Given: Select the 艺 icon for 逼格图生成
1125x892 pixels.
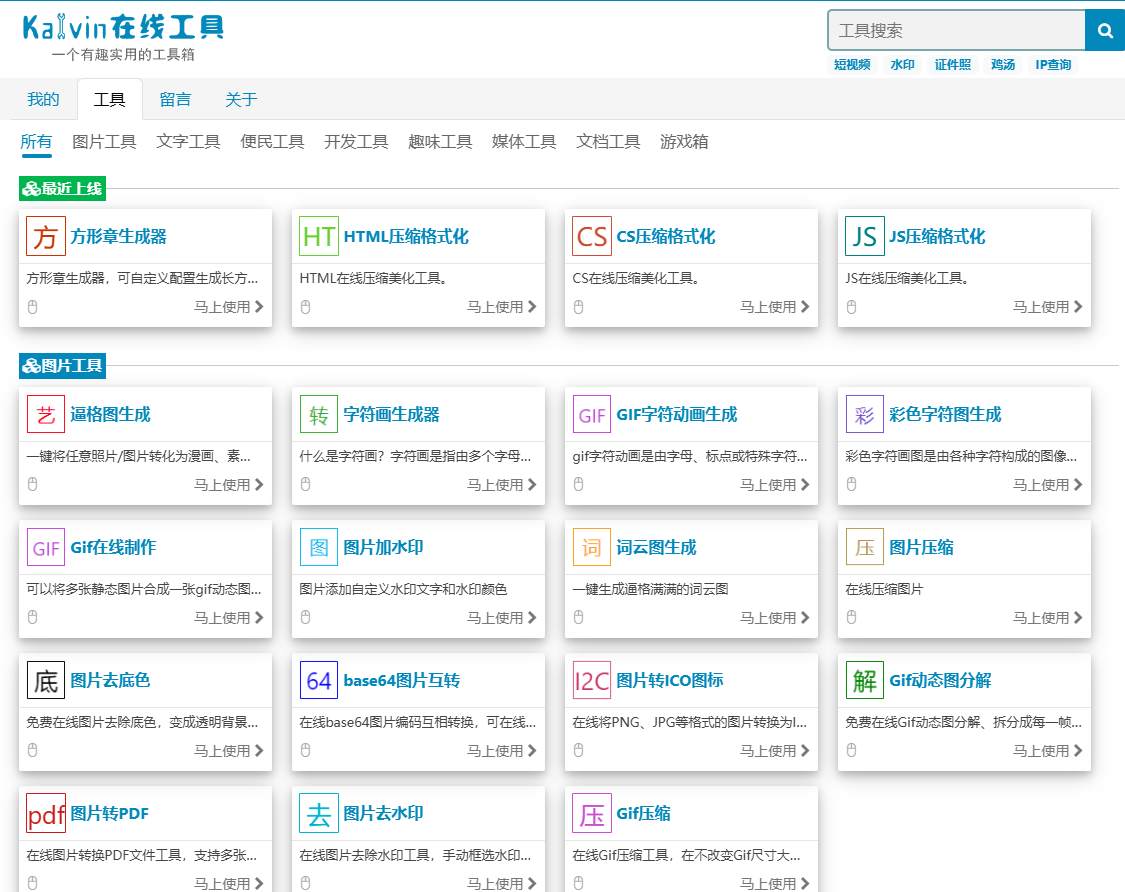Looking at the screenshot, I should click(x=45, y=414).
